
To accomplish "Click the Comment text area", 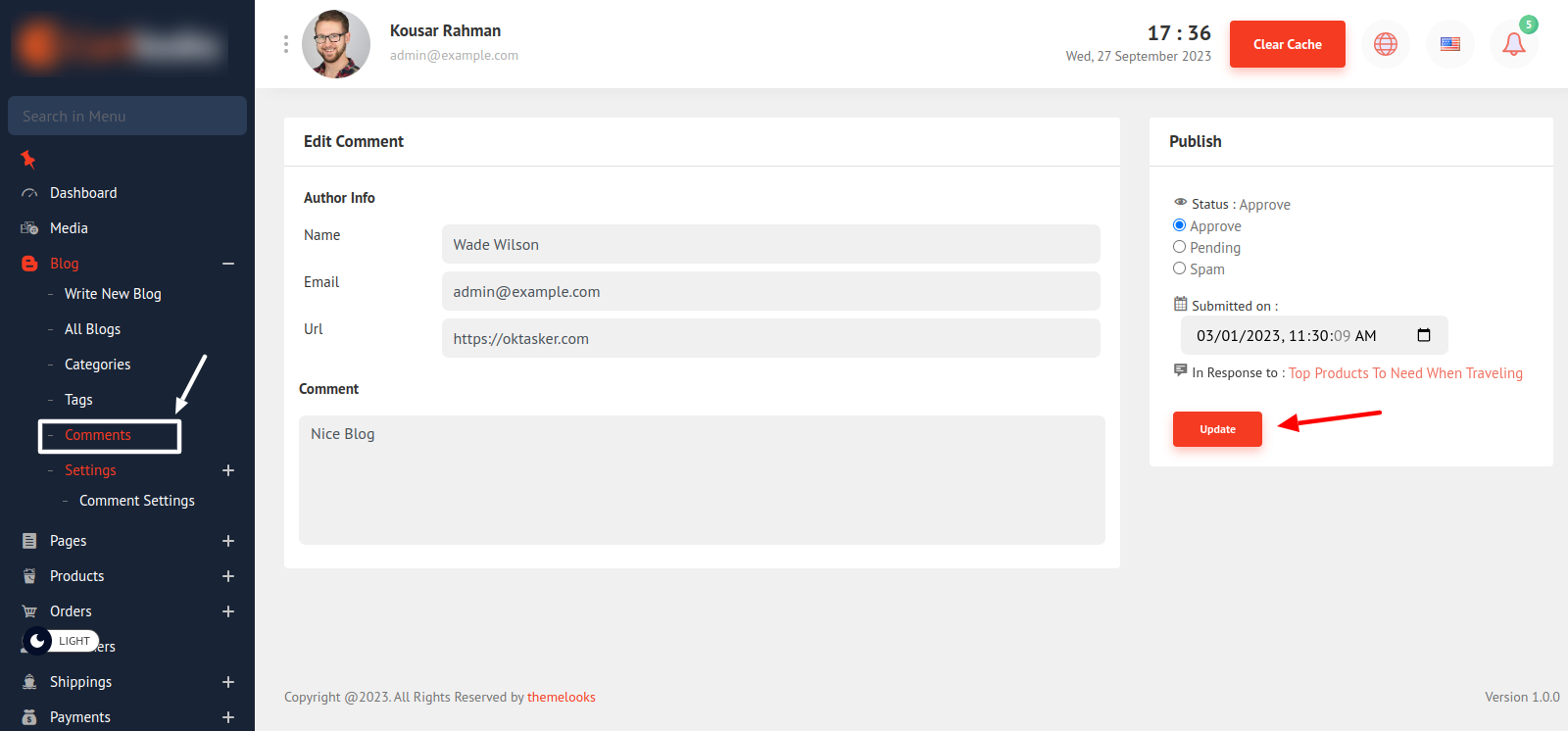I will point(702,480).
